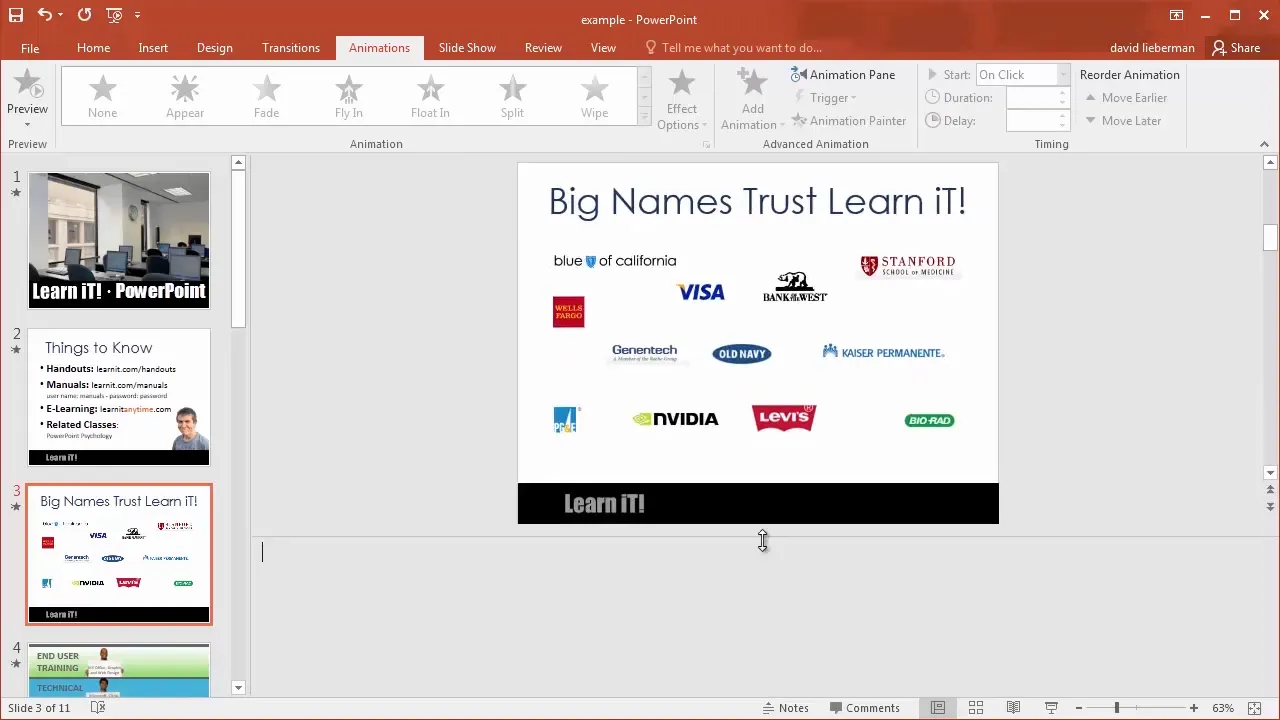Viewport: 1280px width, 720px height.
Task: Switch to the Home tab
Action: (93, 48)
